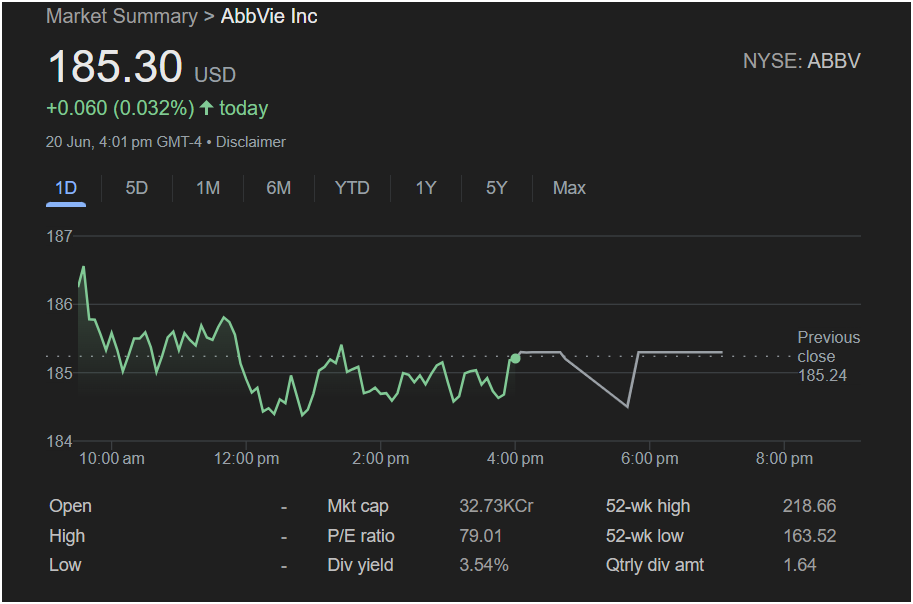The height and width of the screenshot is (604, 913).
Task: Click the High label in stats
Action: click(67, 536)
